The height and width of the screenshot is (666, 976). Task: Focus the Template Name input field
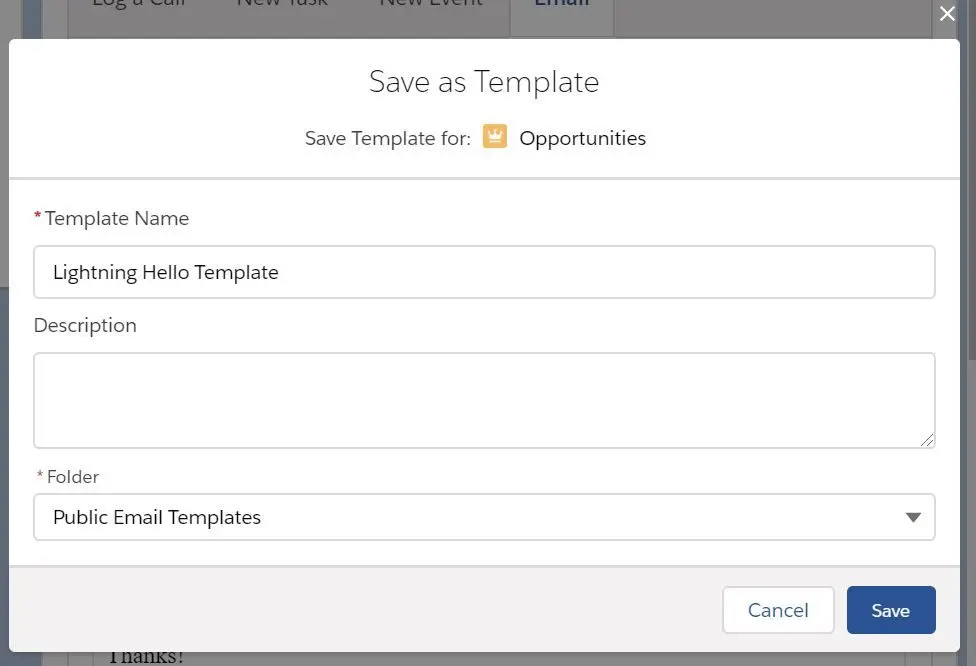coord(484,272)
